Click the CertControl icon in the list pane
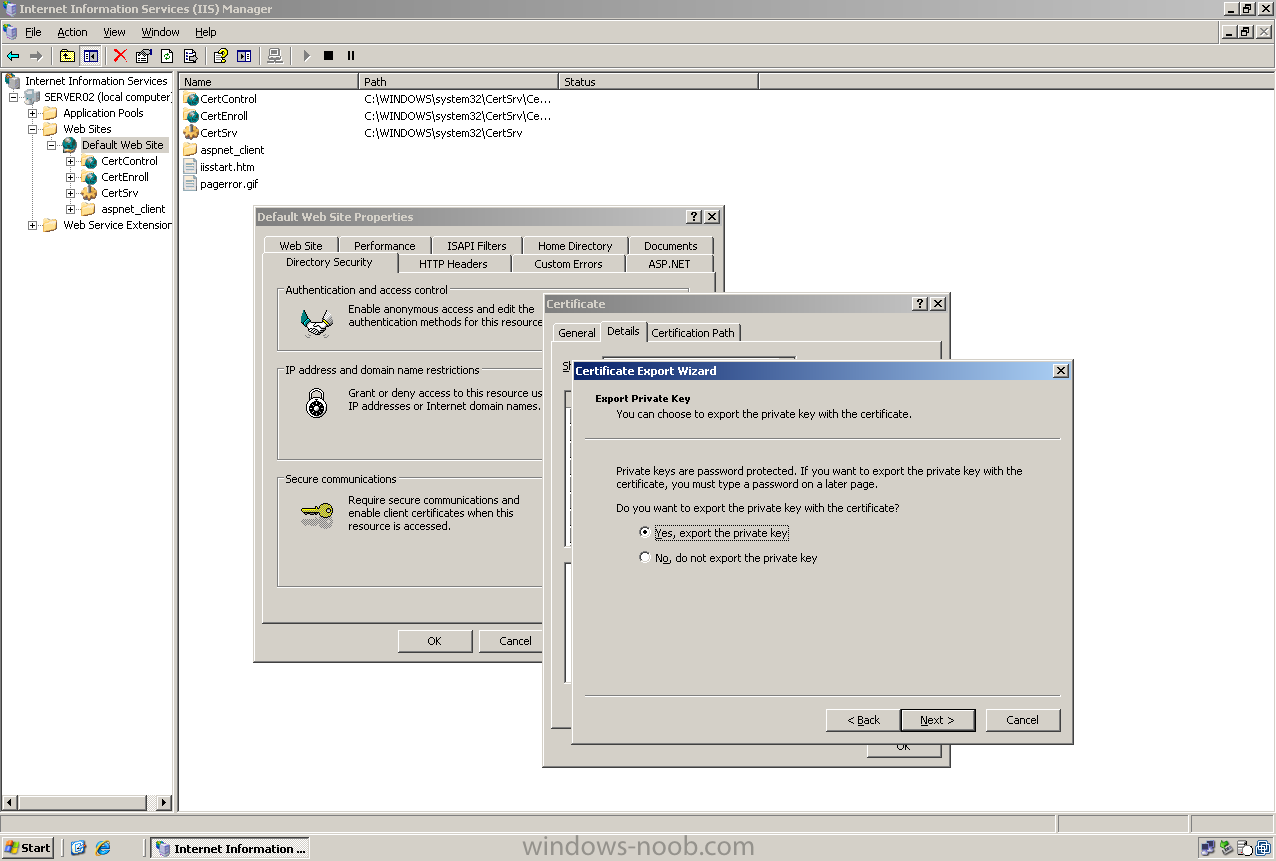Screen dimensions: 1276x861 coord(191,99)
